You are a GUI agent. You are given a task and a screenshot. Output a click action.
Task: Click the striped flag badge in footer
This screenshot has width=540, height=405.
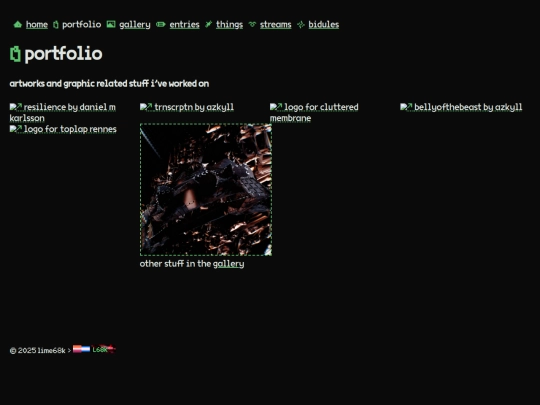point(82,349)
